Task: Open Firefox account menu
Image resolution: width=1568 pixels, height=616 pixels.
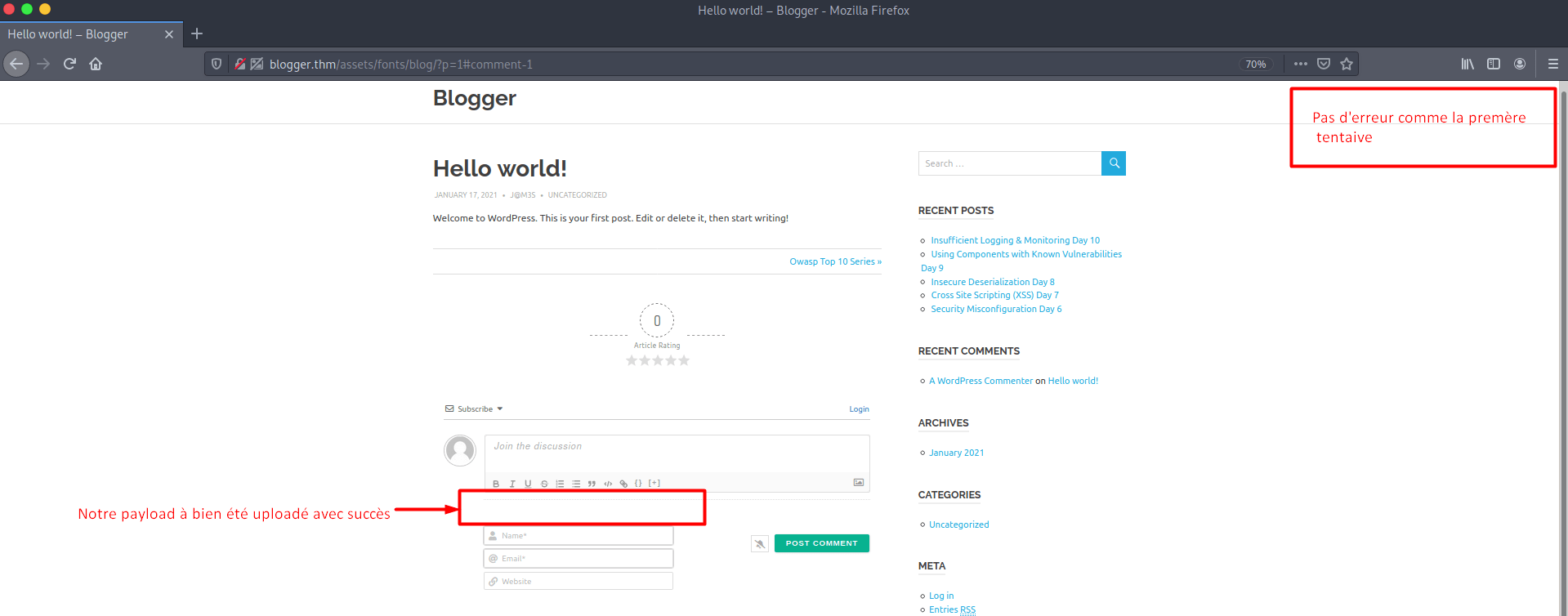Action: [1520, 64]
